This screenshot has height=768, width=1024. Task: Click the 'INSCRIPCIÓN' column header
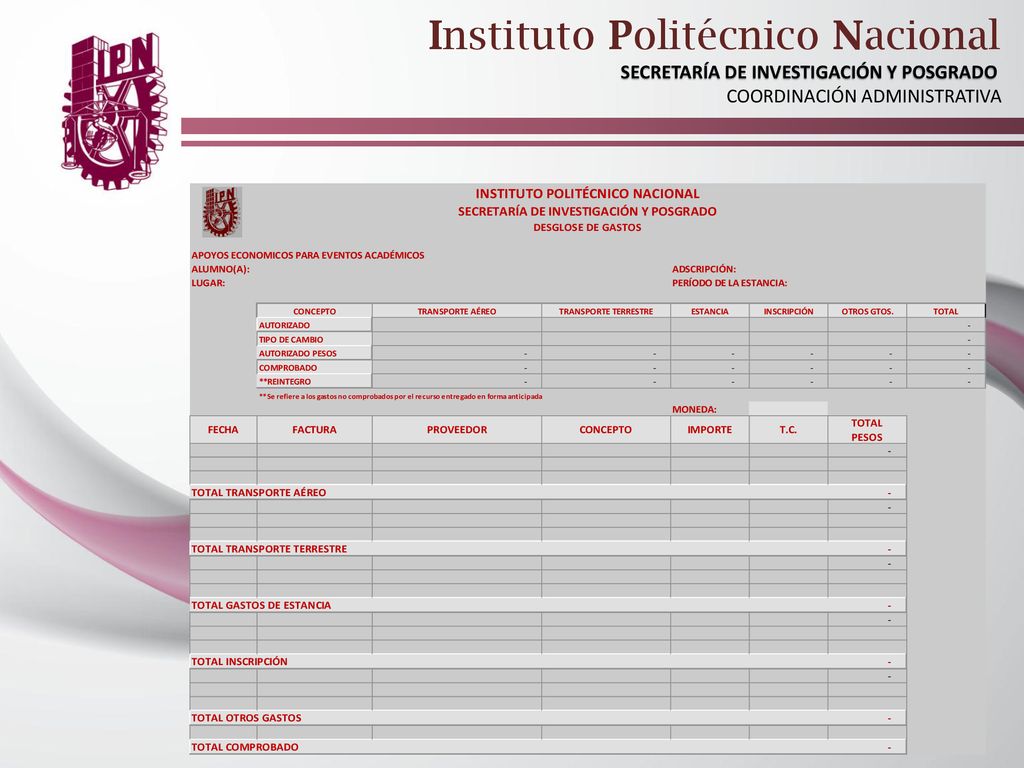point(788,312)
